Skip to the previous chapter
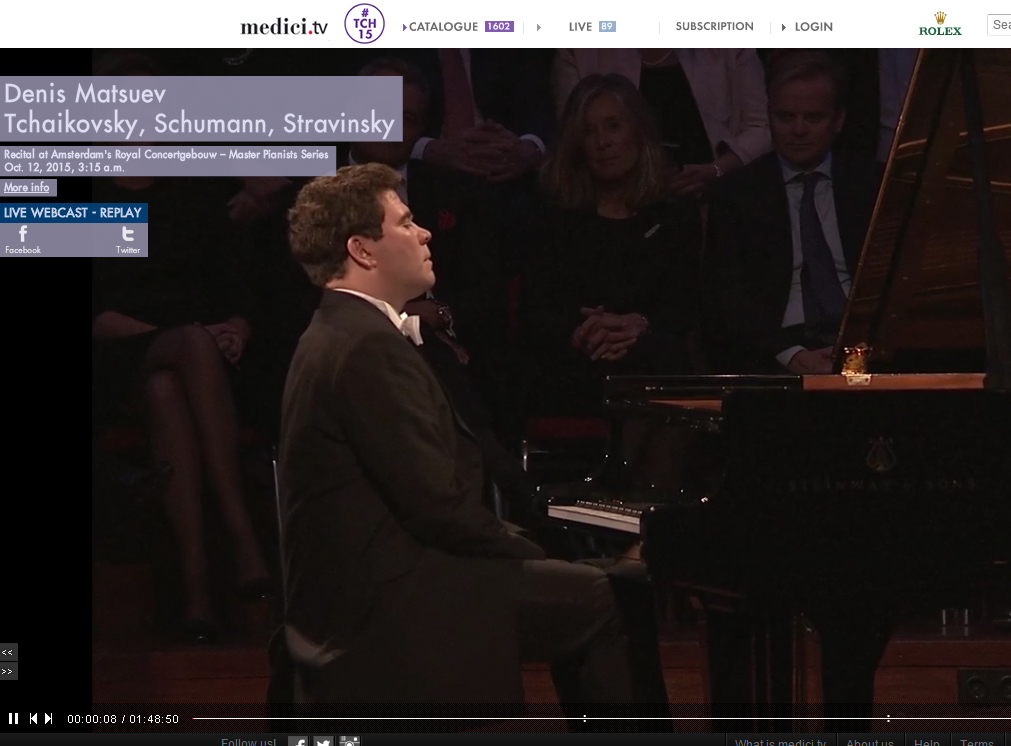Image resolution: width=1011 pixels, height=746 pixels. pos(33,718)
